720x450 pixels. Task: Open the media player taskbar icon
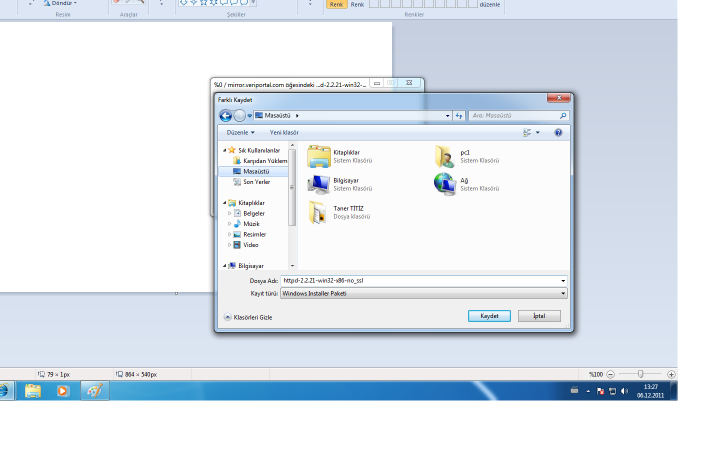tap(62, 390)
